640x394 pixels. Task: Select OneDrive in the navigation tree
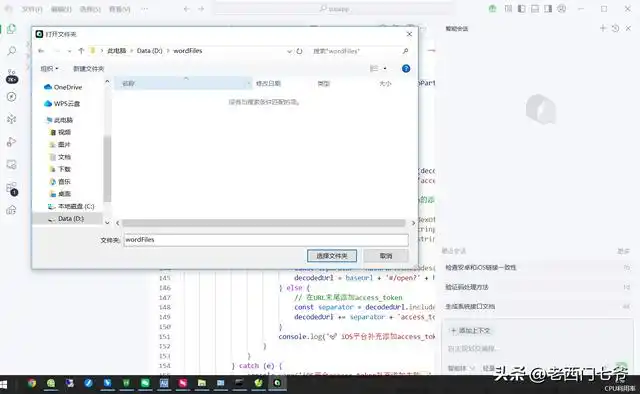[x=63, y=87]
